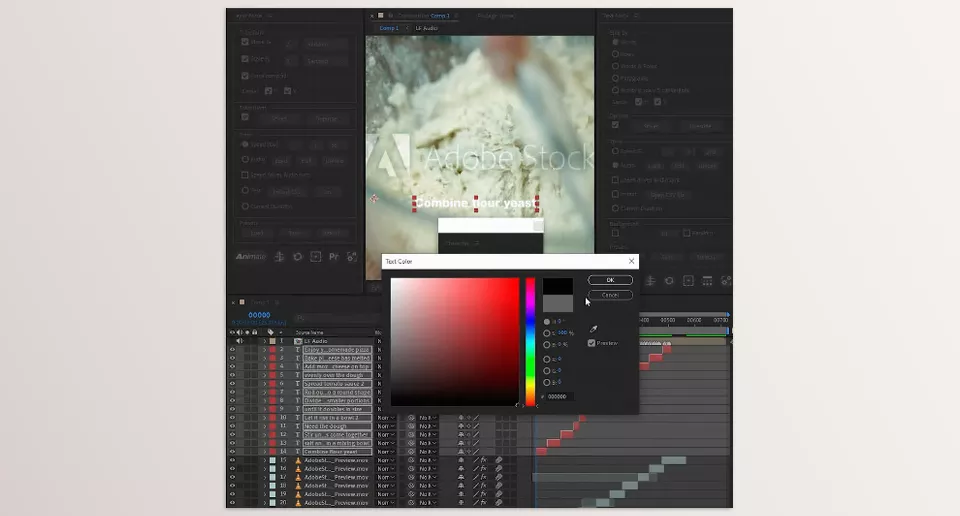This screenshot has height=516, width=960.
Task: Open parent dropdown on layer 12
Action: (x=428, y=435)
